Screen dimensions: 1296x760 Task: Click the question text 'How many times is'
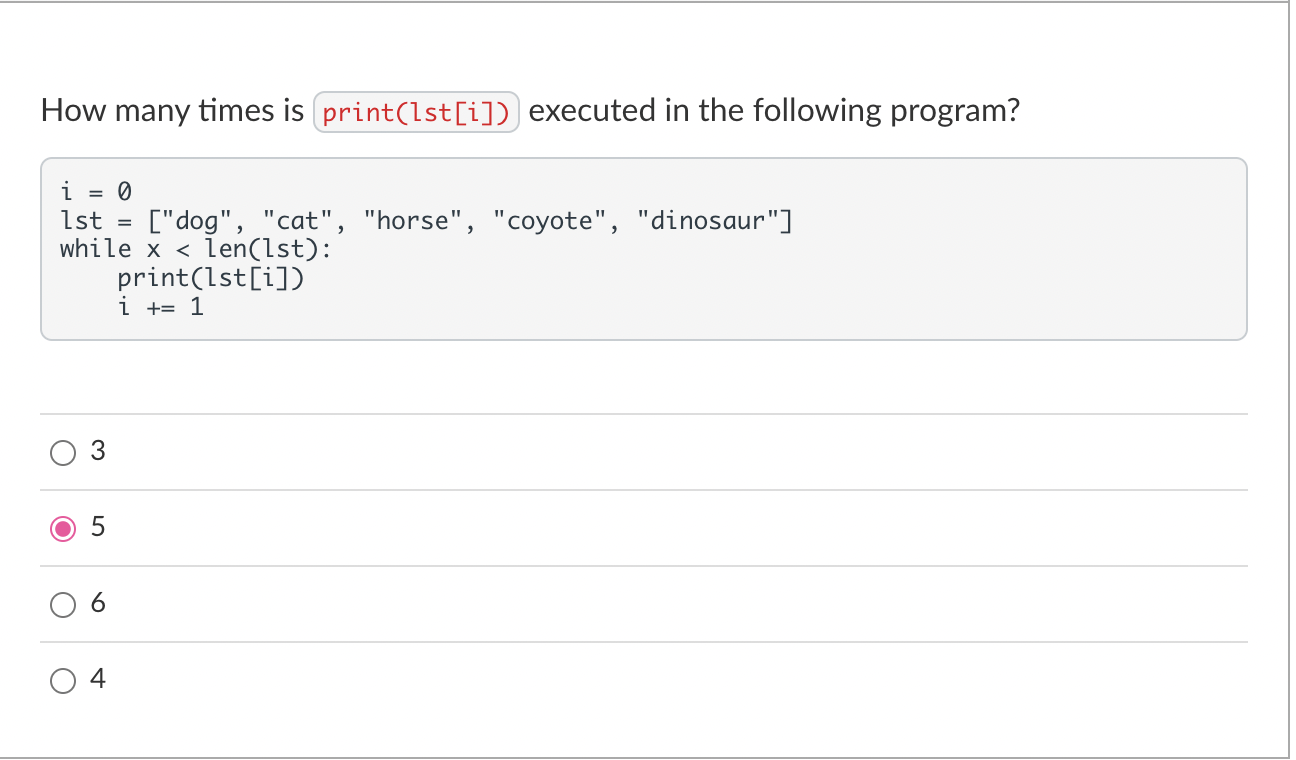(x=172, y=111)
